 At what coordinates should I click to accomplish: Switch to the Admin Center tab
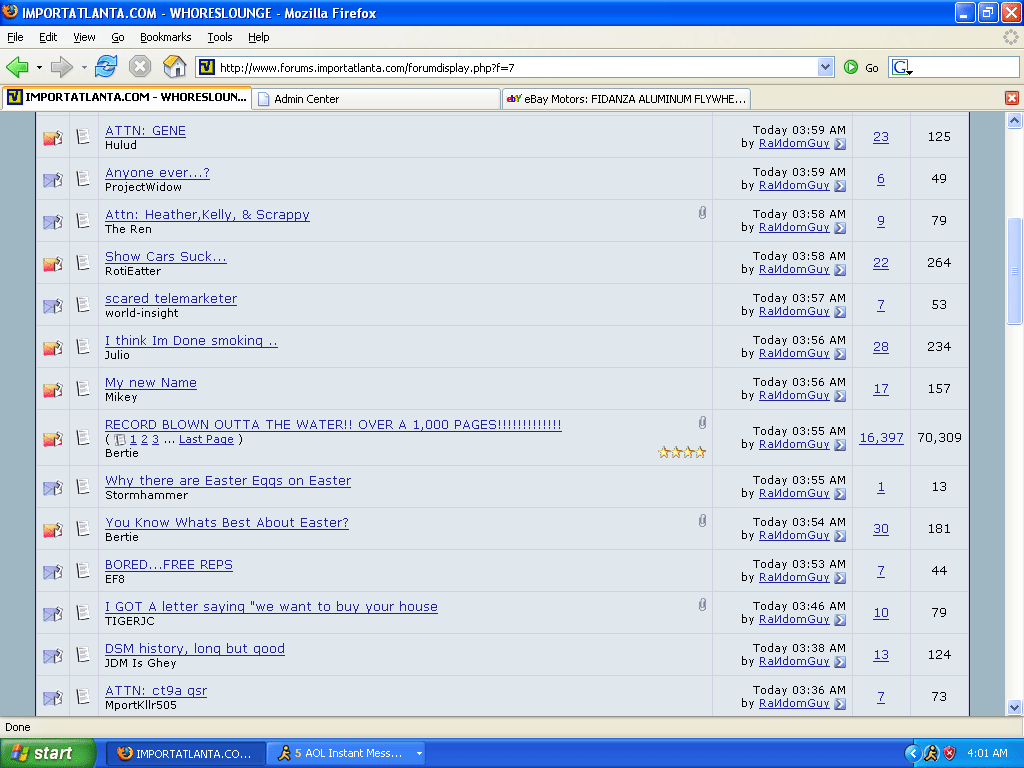coord(375,99)
